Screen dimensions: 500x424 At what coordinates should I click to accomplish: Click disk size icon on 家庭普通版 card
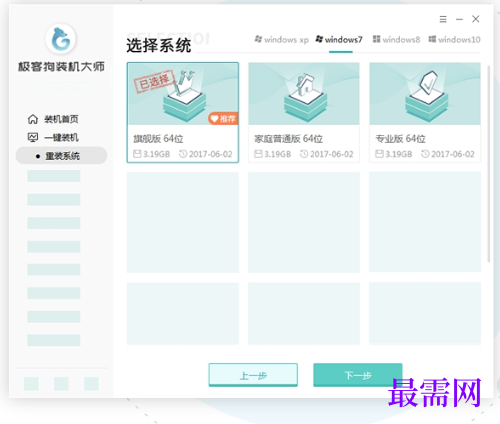coord(258,154)
